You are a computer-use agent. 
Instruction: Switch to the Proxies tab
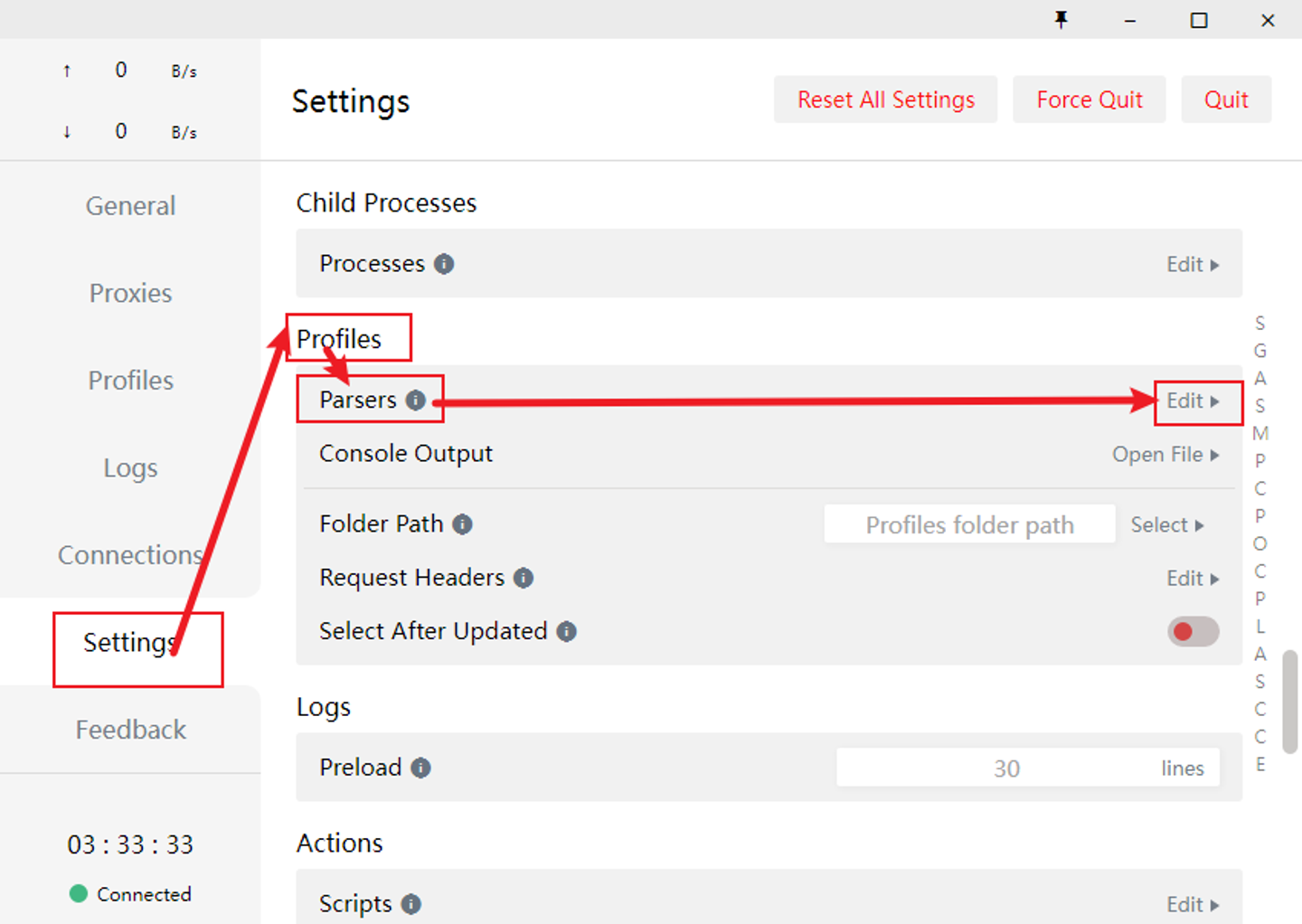pyautogui.click(x=130, y=293)
